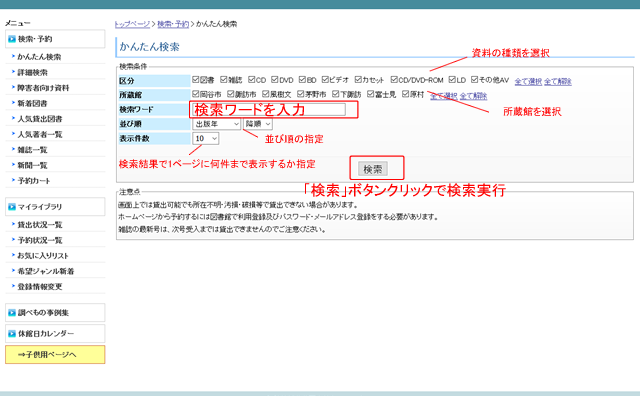Open the 休館日カレンダー menu item
Viewport: 640px width, 396px height.
point(55,334)
